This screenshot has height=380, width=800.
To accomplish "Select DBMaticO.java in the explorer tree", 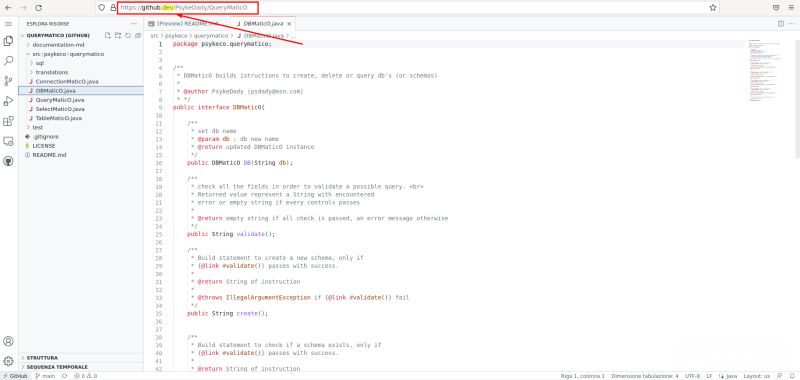I will tap(56, 91).
